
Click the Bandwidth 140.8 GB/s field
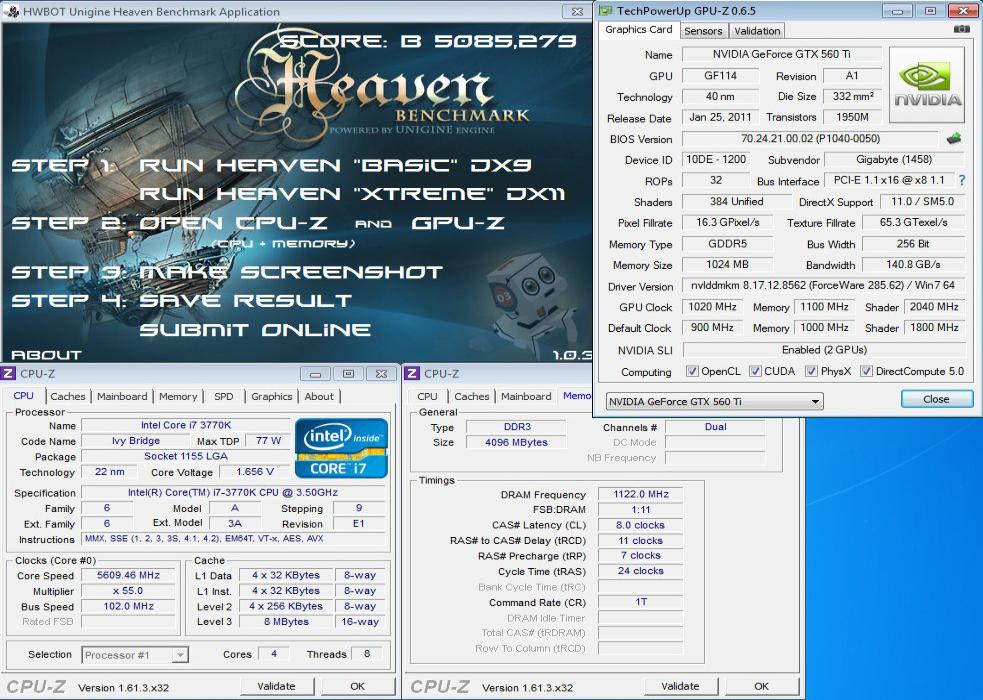tap(913, 264)
